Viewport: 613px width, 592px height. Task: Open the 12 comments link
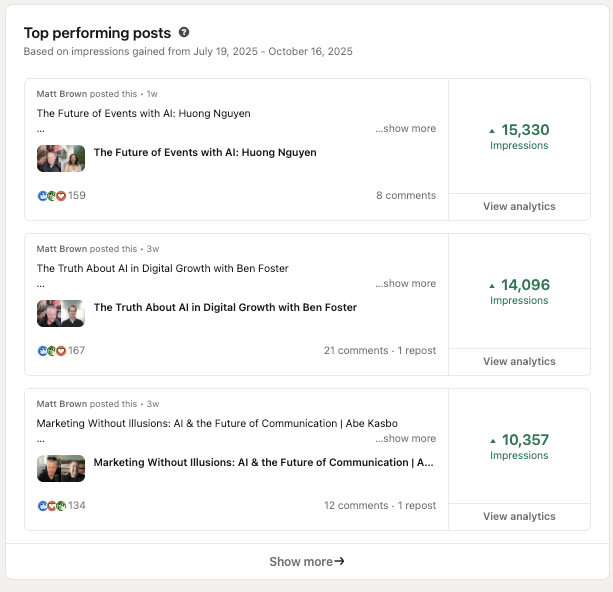(x=356, y=506)
